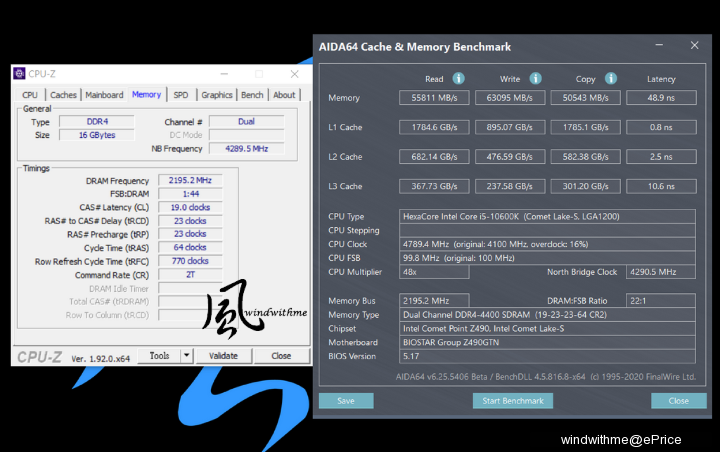The height and width of the screenshot is (452, 720).
Task: Click Save in AIDA64 benchmark window
Action: (x=346, y=401)
